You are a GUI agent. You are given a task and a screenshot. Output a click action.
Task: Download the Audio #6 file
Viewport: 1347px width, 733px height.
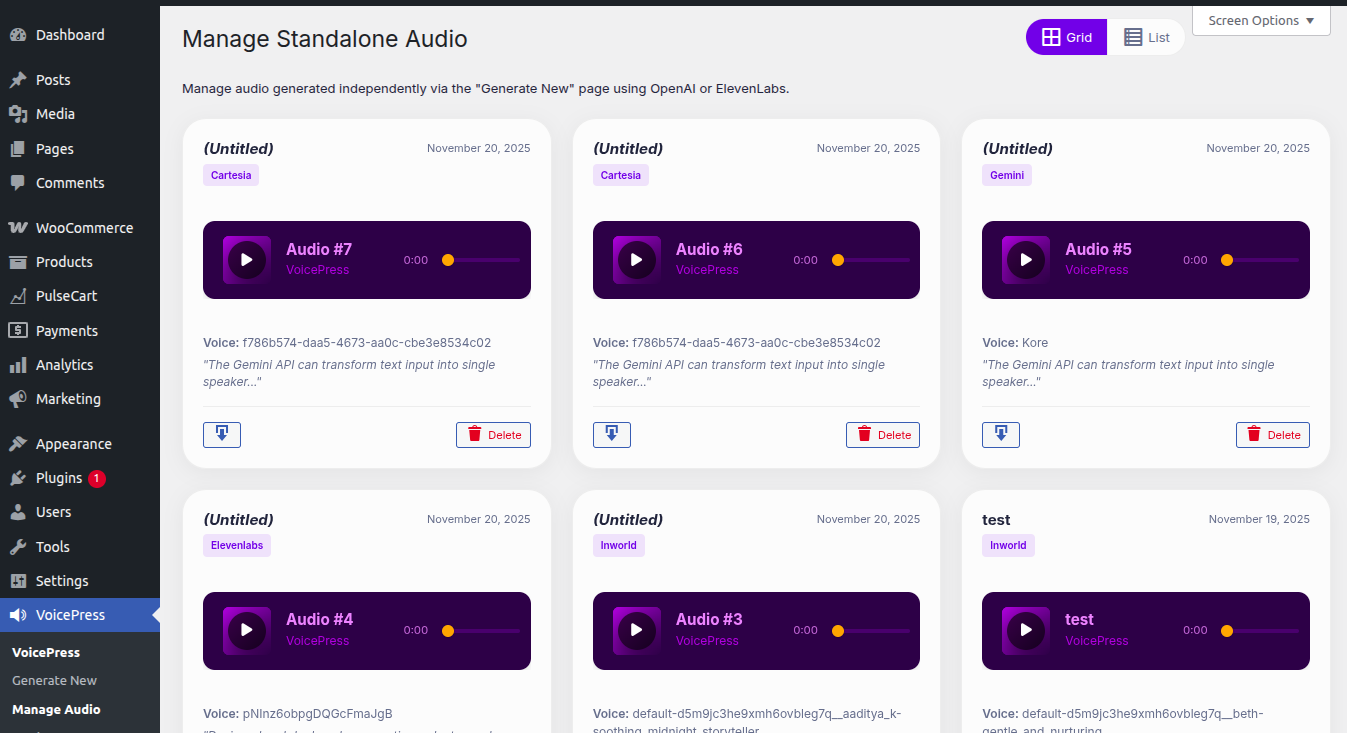pos(612,435)
